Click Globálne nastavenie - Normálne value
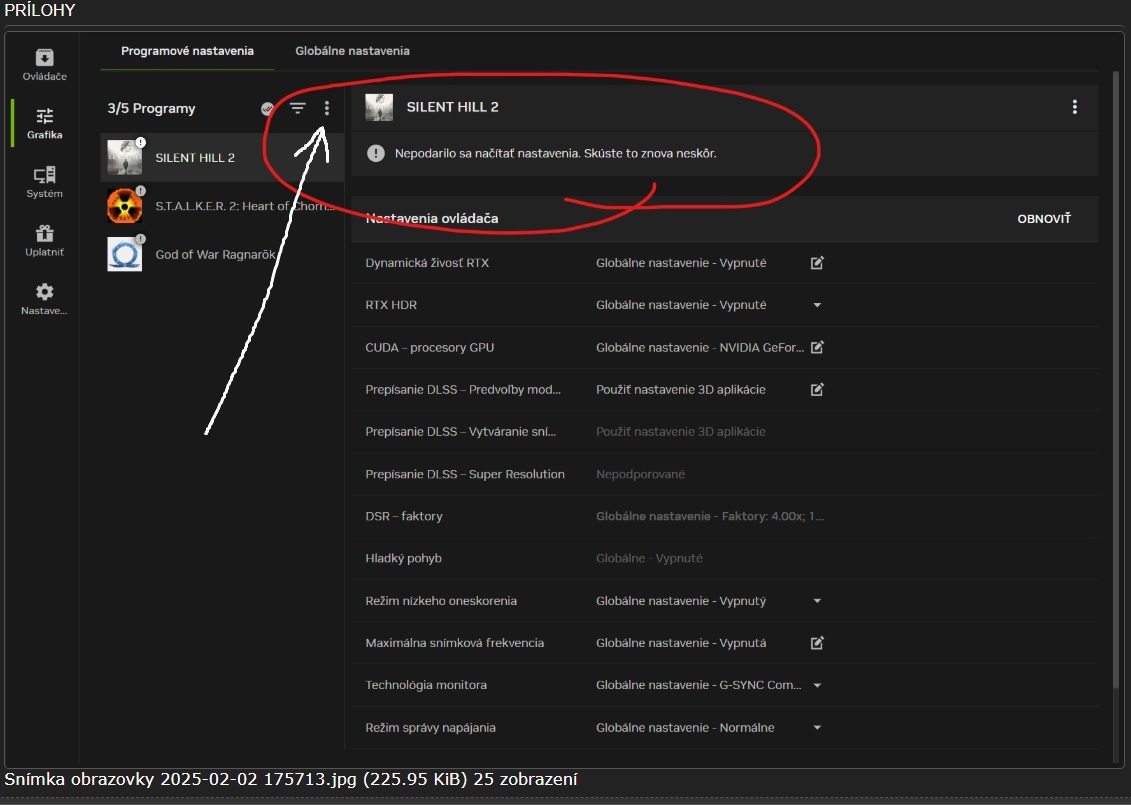 click(x=685, y=728)
